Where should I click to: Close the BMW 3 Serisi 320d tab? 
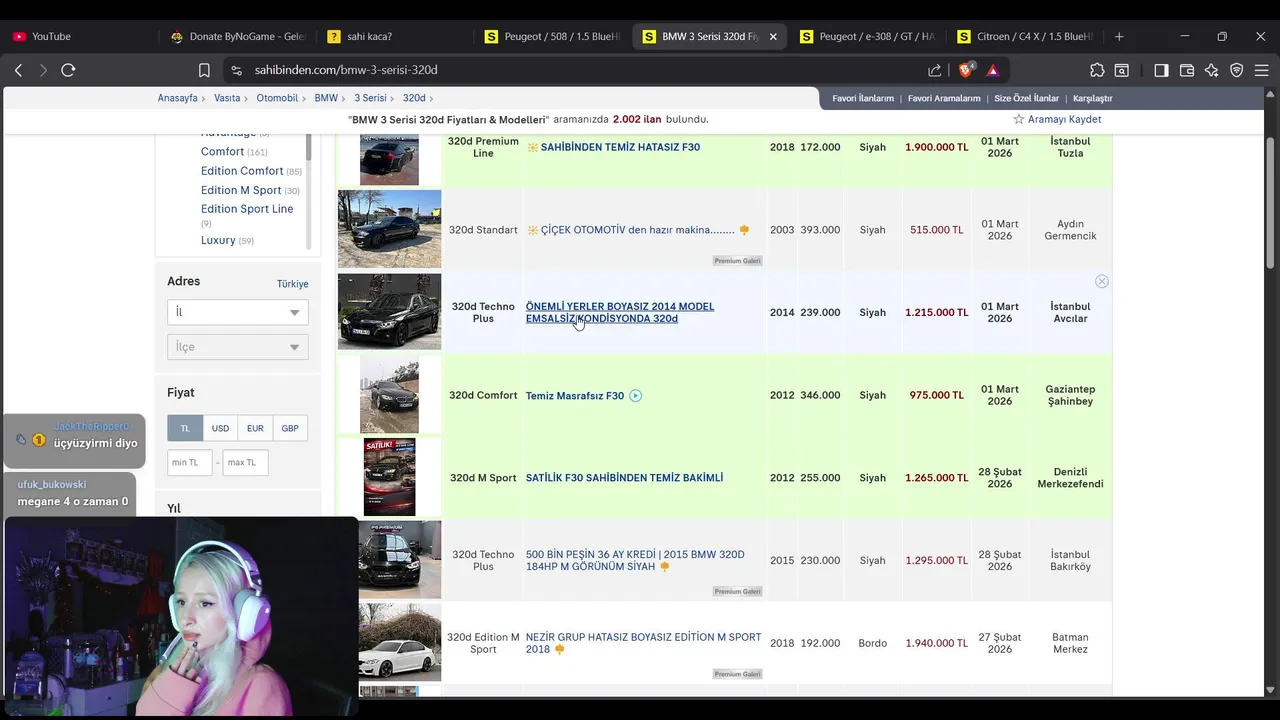click(x=773, y=36)
